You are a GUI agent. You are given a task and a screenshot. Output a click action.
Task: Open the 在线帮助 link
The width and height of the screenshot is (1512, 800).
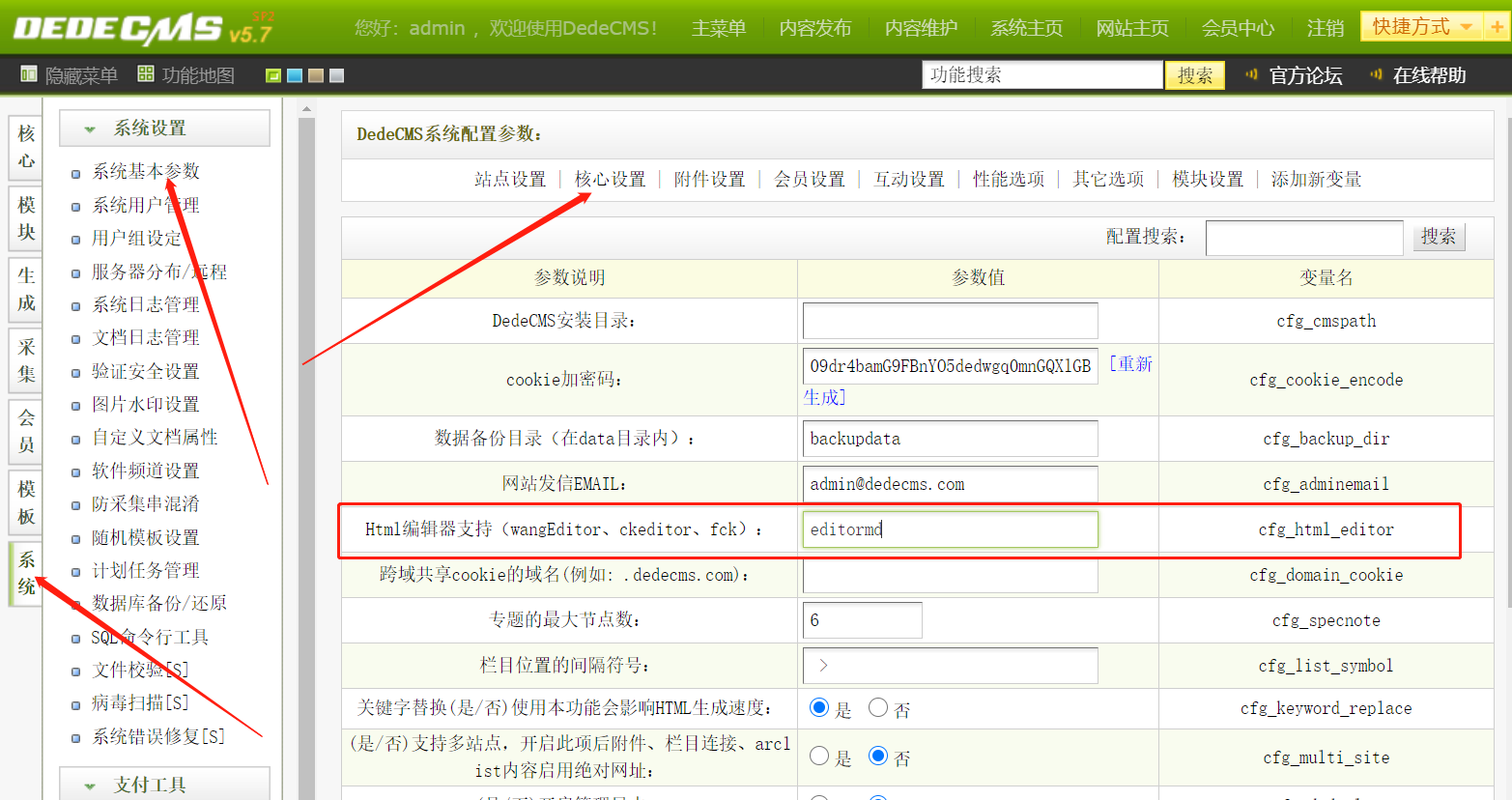click(1429, 75)
